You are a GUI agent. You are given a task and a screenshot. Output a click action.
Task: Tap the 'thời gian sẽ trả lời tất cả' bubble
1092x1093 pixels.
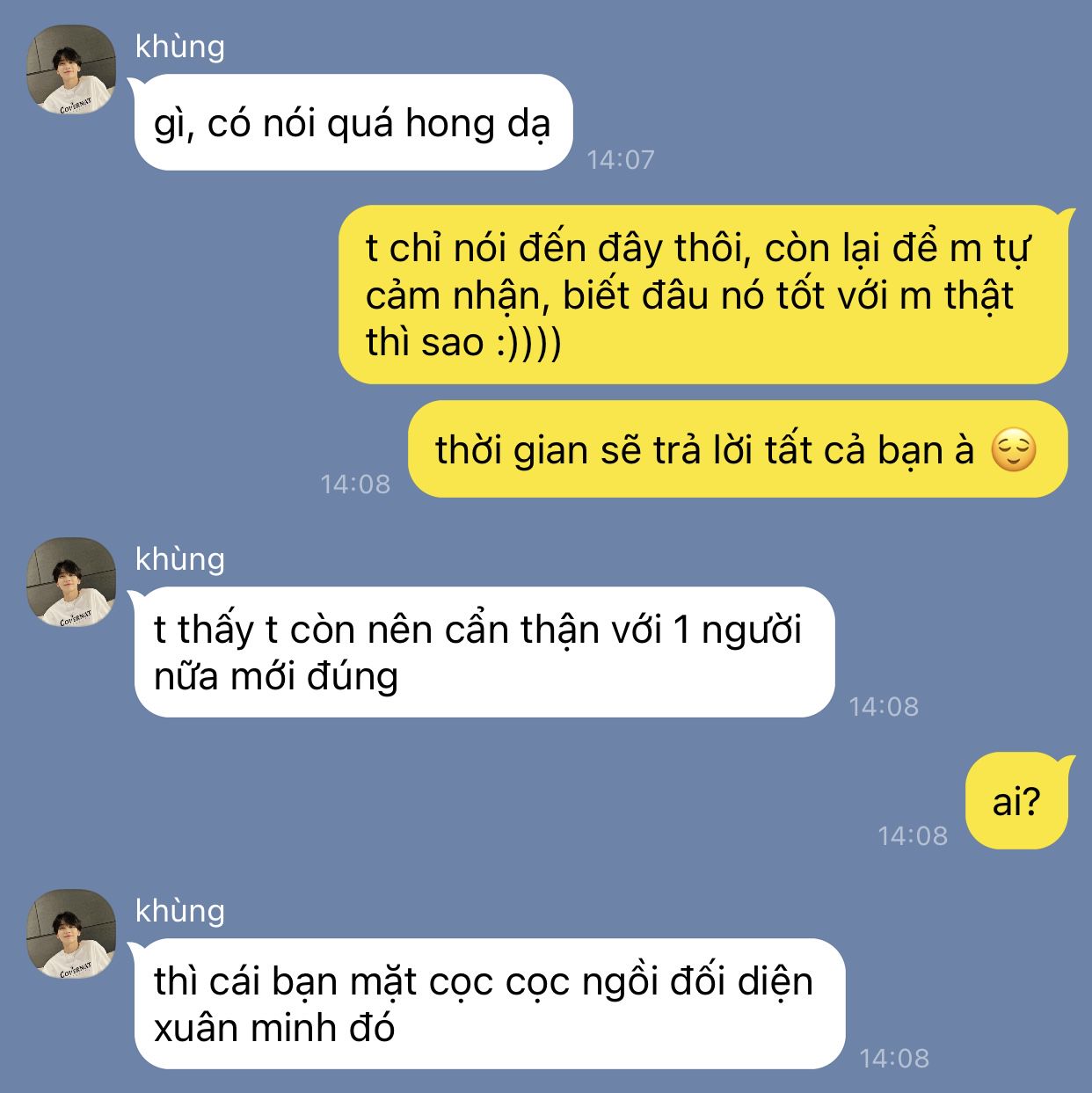tap(738, 449)
